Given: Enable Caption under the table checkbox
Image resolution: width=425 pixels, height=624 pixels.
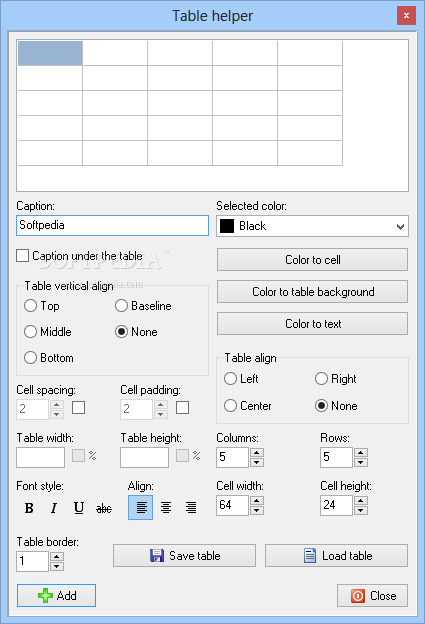Looking at the screenshot, I should 23,255.
